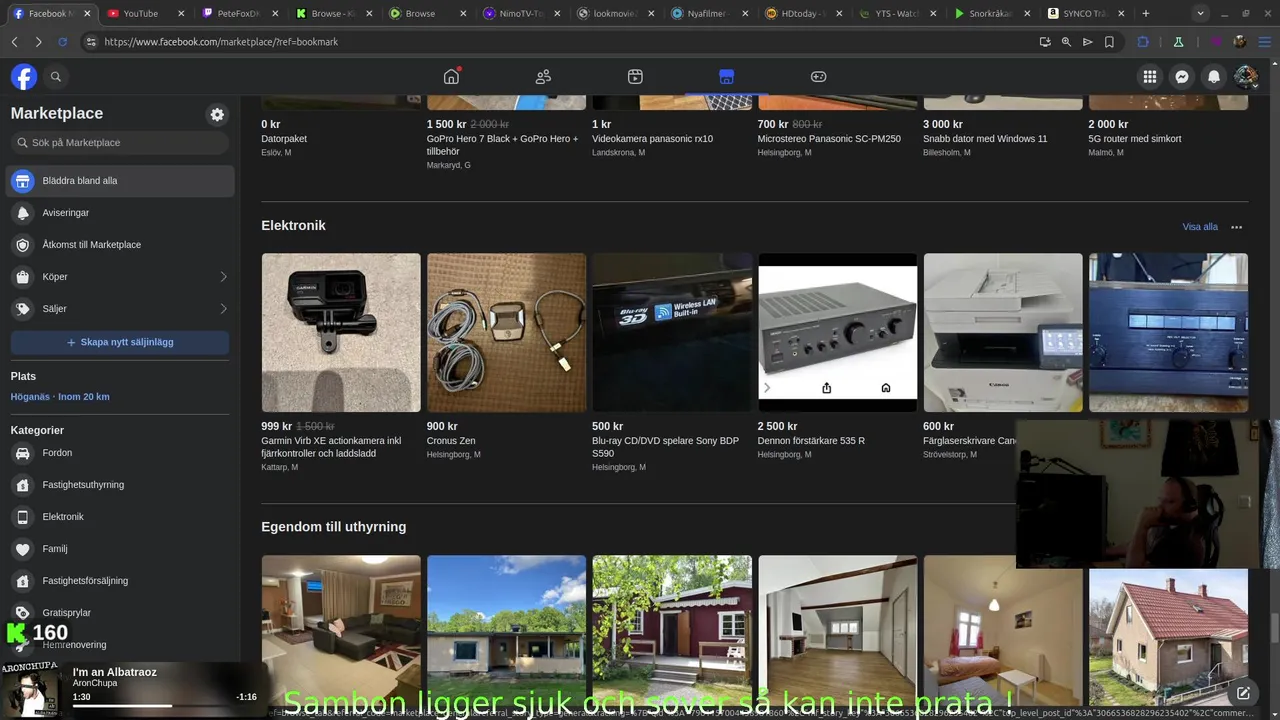Open Färglaserskrivare Canon listing image
This screenshot has height=720, width=1280.
point(1003,332)
